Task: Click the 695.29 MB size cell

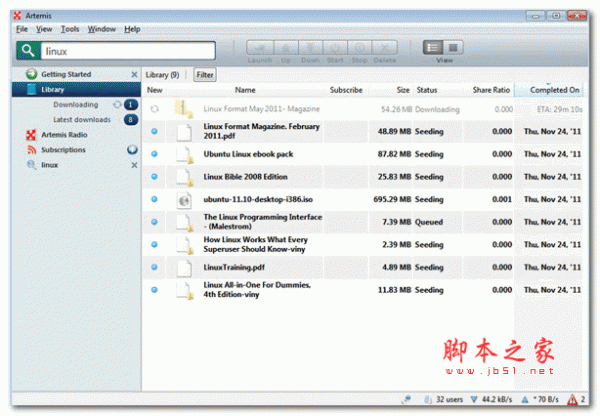Action: [x=392, y=199]
